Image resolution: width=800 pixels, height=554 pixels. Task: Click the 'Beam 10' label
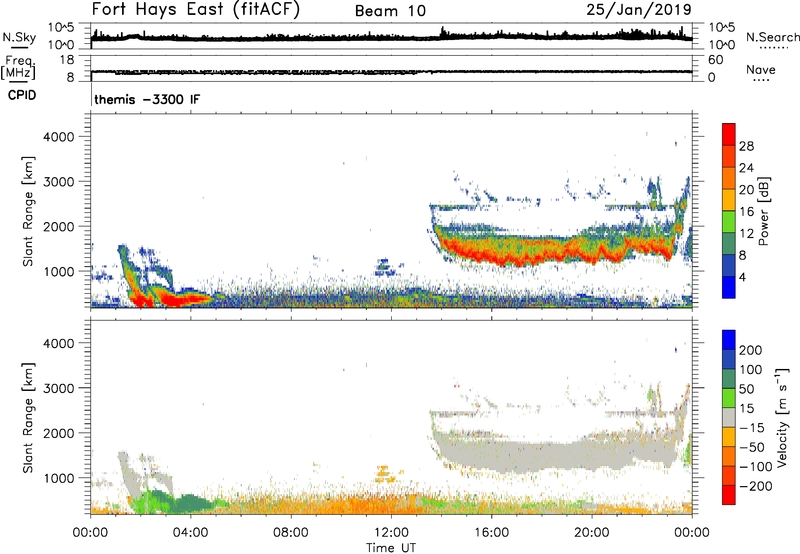pyautogui.click(x=390, y=11)
